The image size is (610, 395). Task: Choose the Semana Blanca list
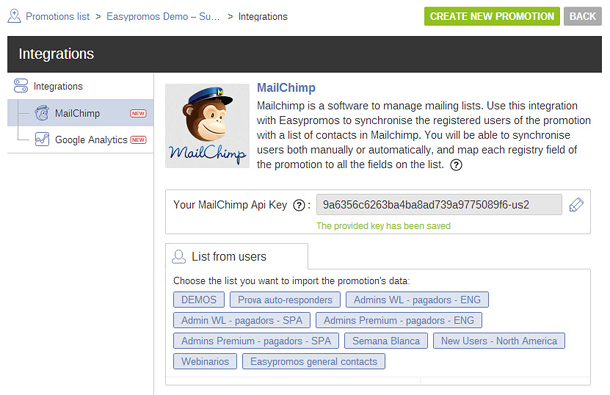[386, 341]
